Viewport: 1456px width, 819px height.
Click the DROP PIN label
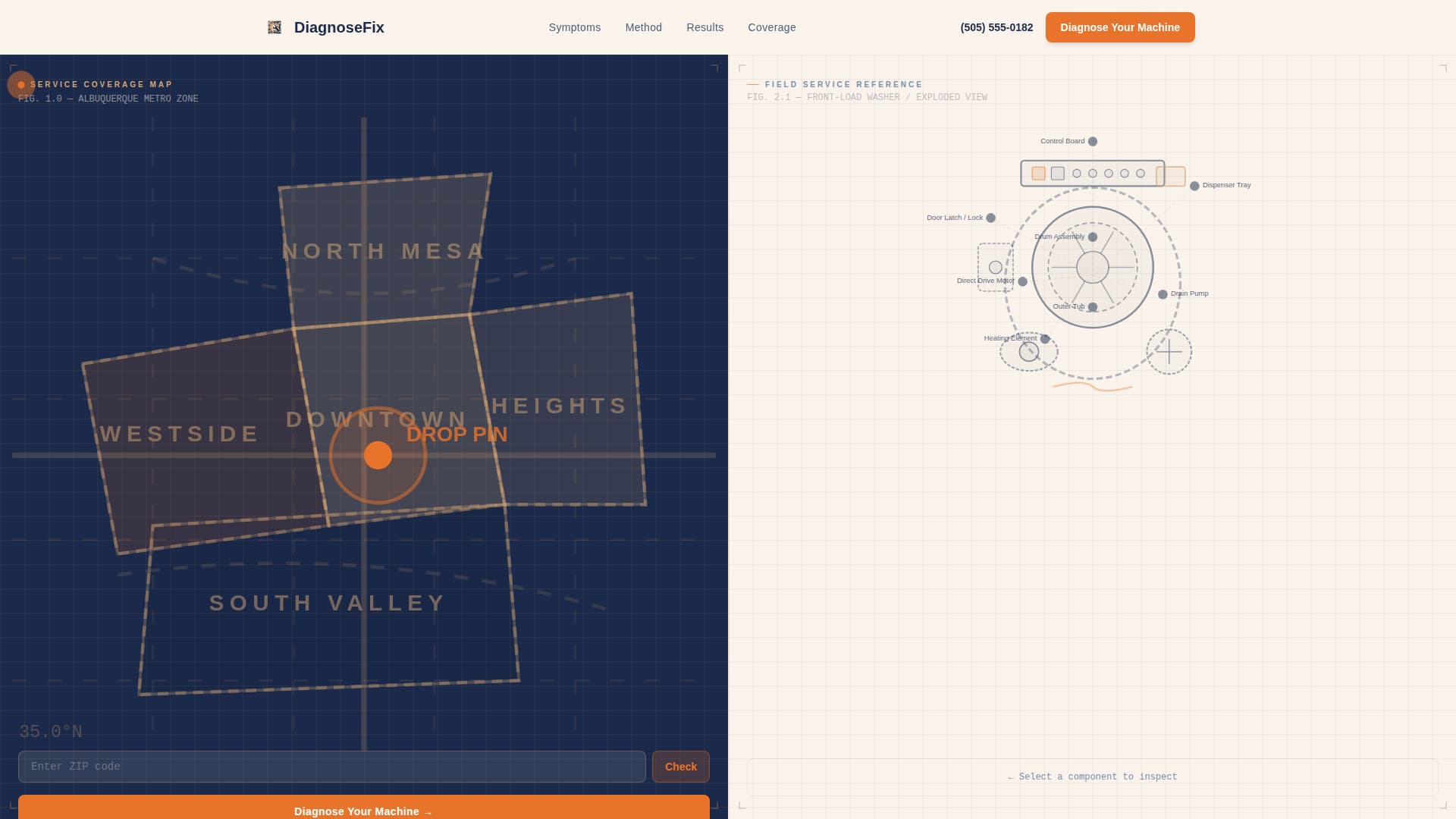tap(457, 435)
